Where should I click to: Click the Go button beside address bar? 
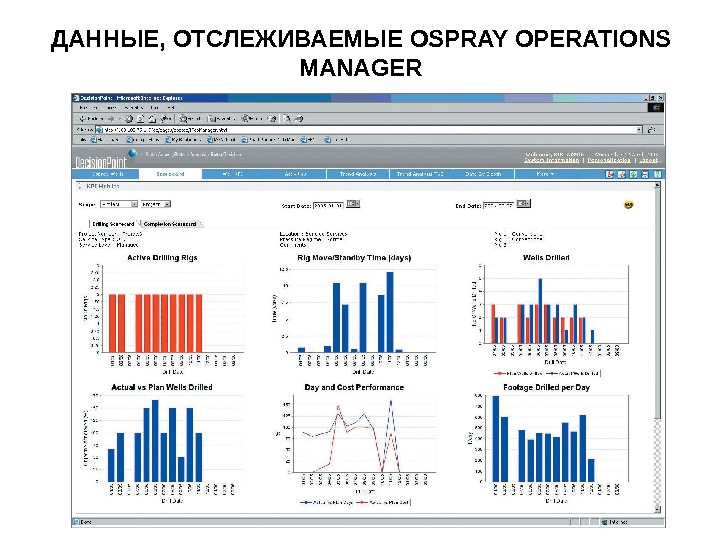(651, 130)
